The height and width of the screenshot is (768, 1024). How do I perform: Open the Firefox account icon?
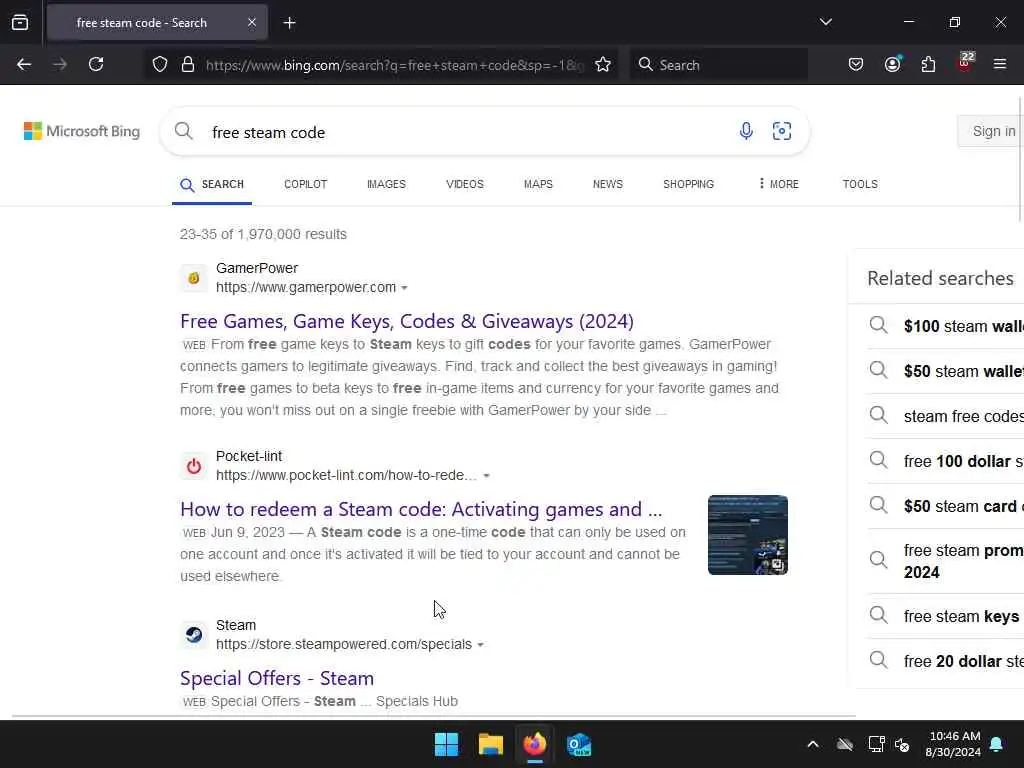pos(892,65)
